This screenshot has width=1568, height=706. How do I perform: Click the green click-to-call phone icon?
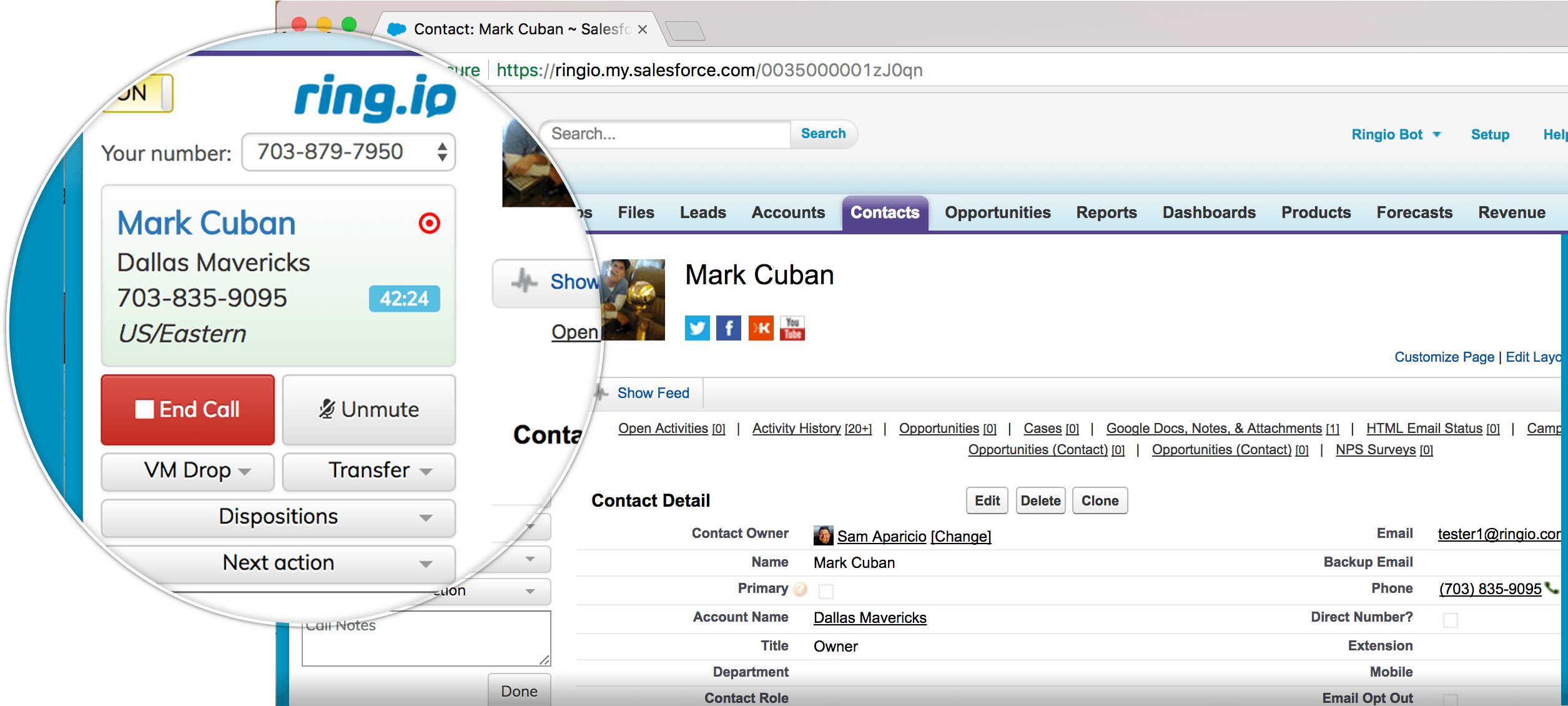coord(1551,588)
